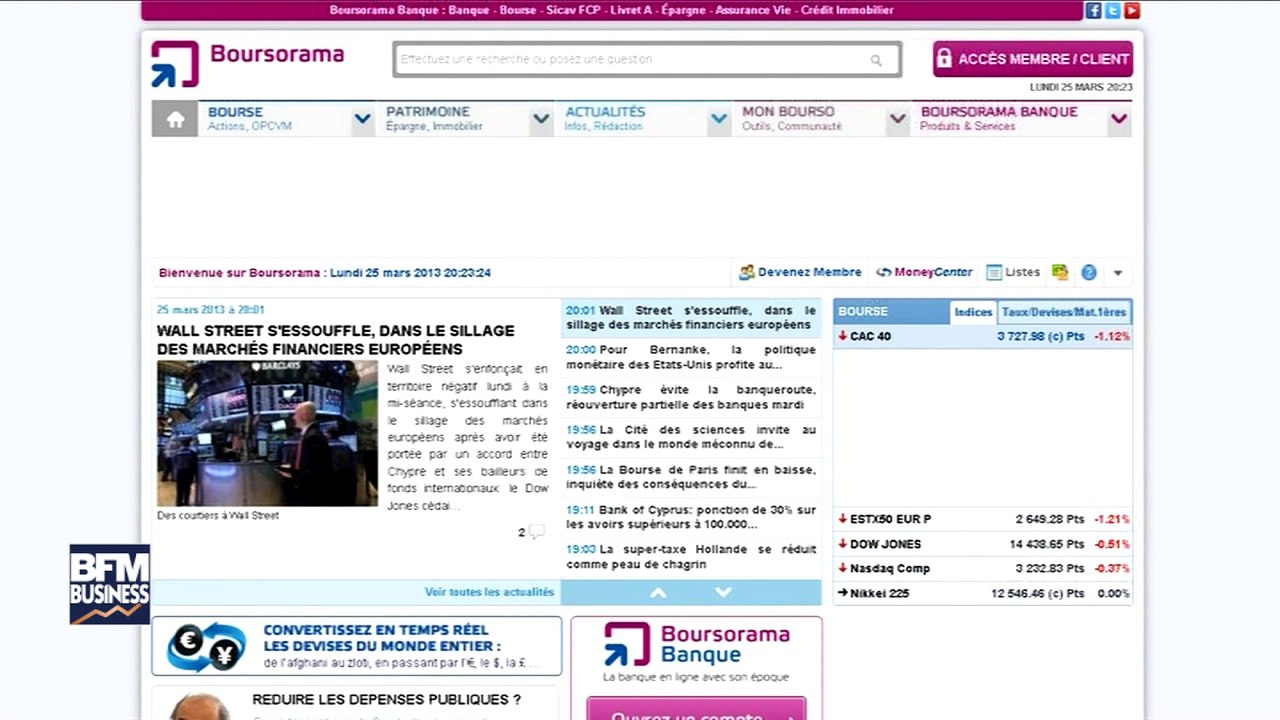The height and width of the screenshot is (720, 1280).
Task: Select the Nikkei 225 index row
Action: coord(983,593)
